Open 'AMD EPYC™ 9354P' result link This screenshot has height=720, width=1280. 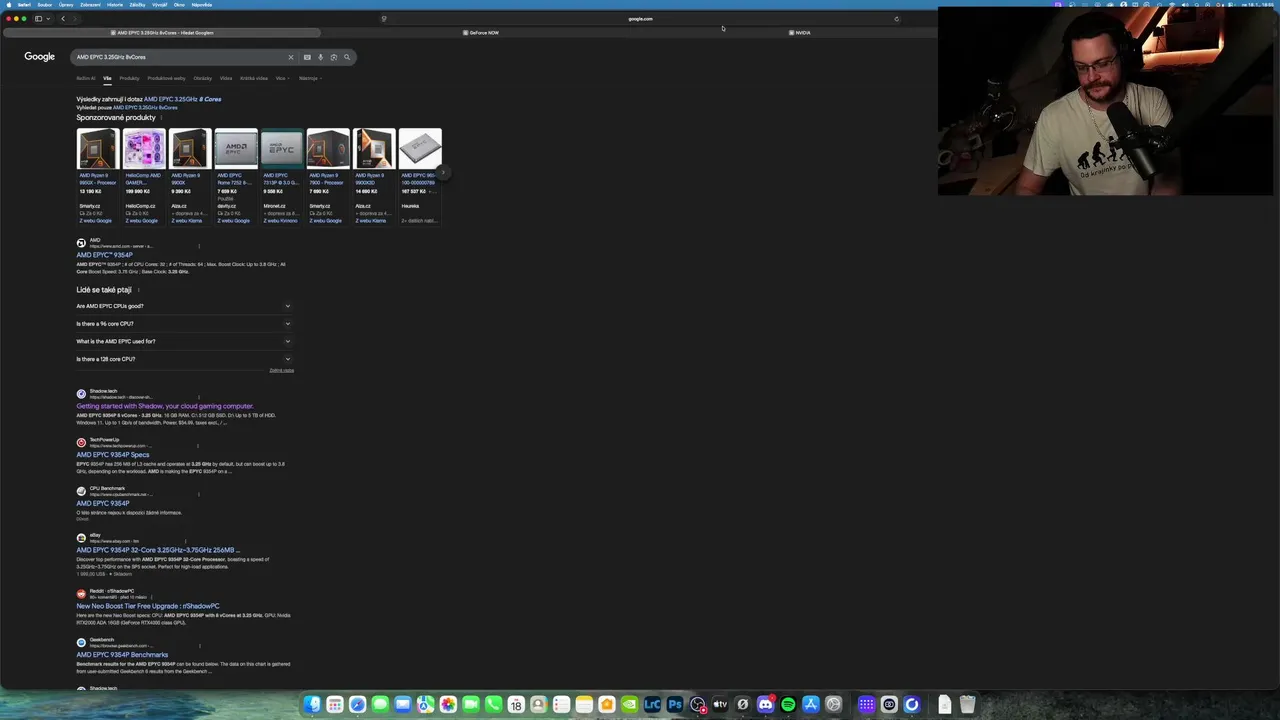tap(104, 255)
